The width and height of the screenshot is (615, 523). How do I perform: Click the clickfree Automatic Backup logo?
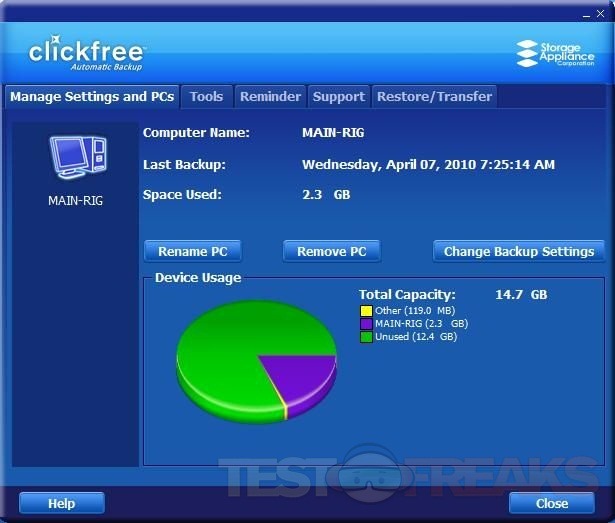click(x=88, y=55)
